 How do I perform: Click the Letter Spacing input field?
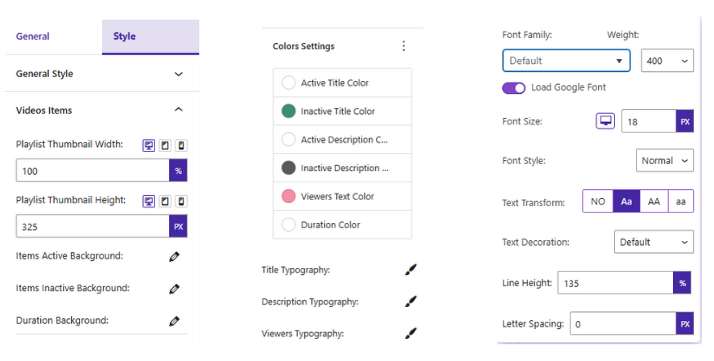623,324
